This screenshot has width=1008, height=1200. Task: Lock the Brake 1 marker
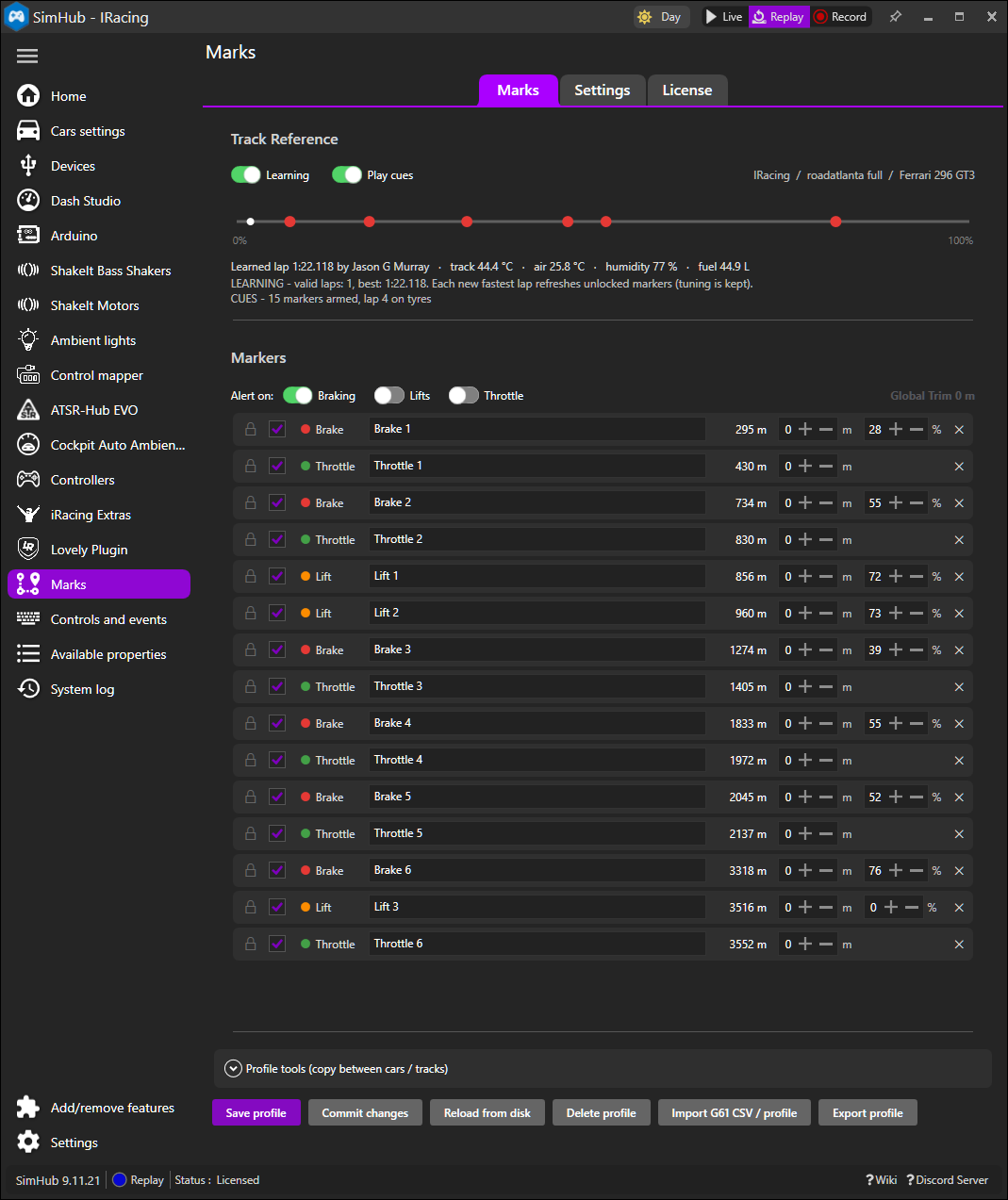point(251,429)
